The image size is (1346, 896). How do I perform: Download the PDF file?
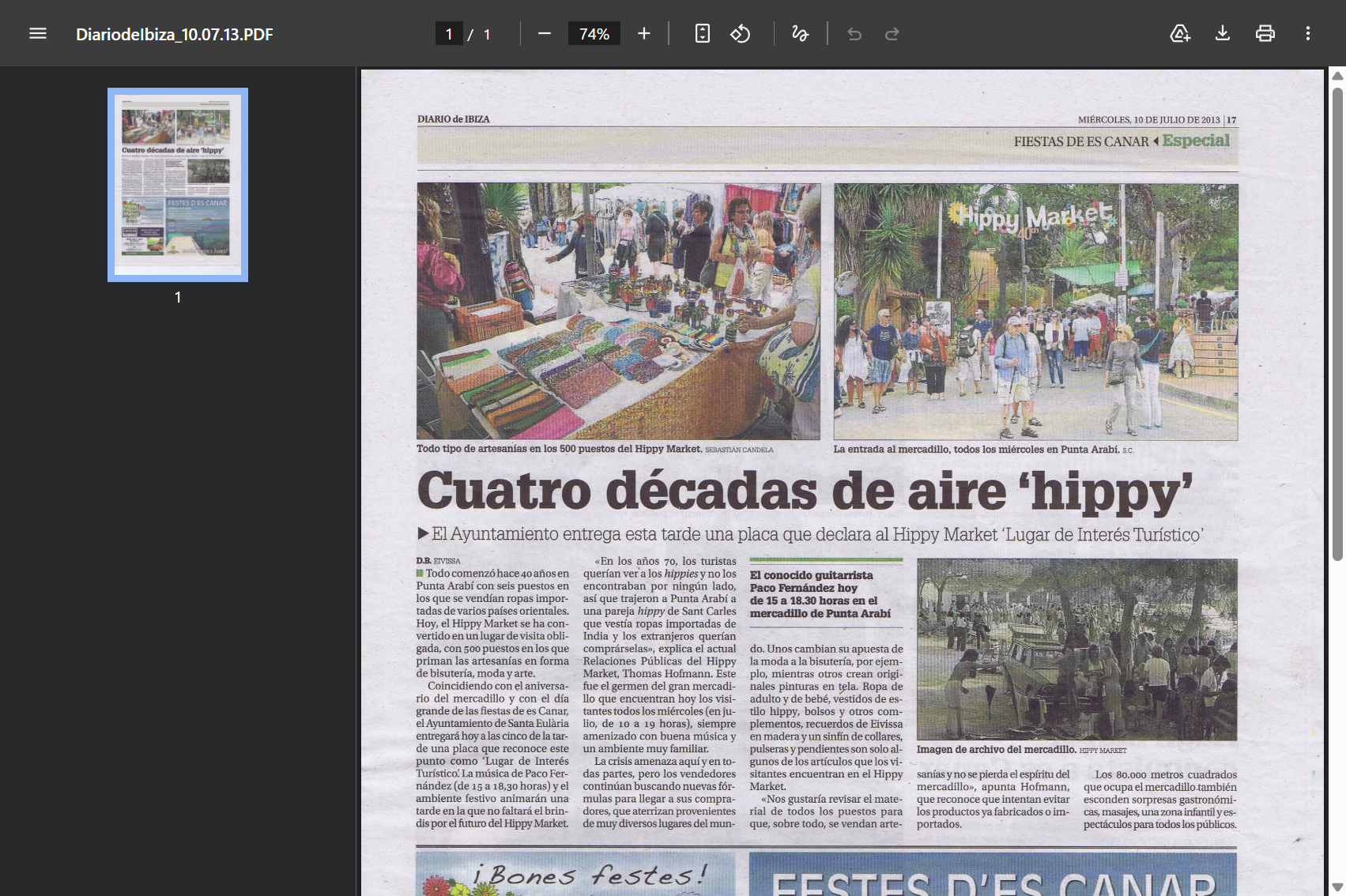click(1223, 34)
